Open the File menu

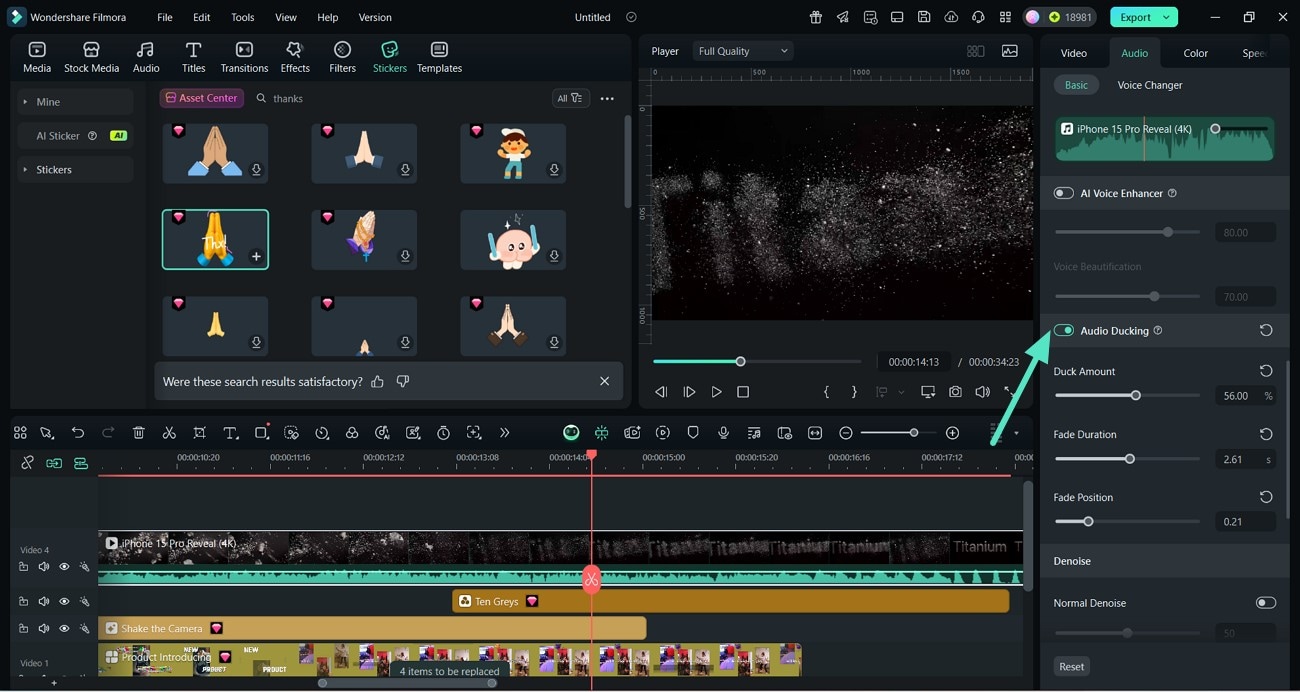pos(165,17)
